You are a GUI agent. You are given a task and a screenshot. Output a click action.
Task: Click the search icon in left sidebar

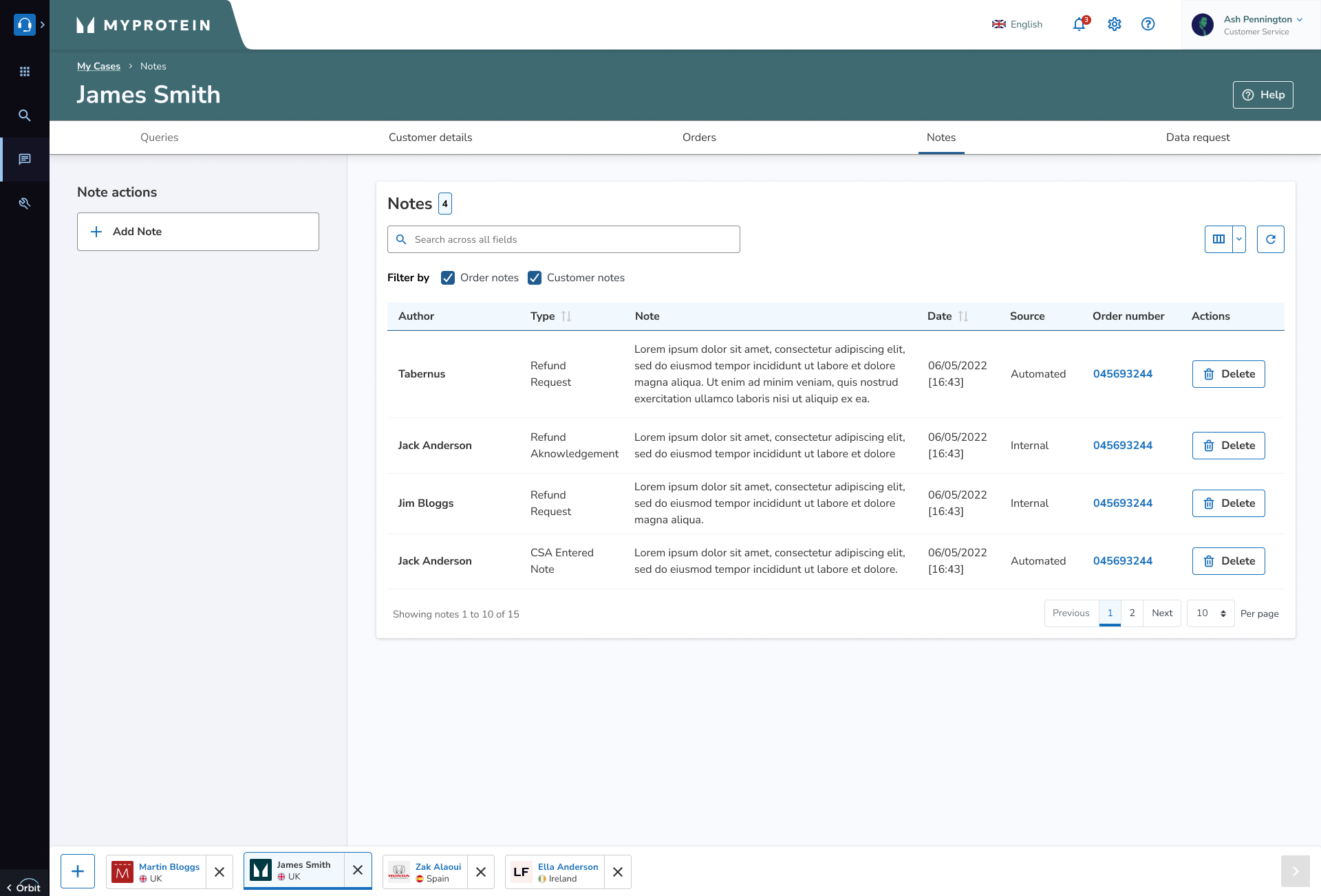click(25, 116)
